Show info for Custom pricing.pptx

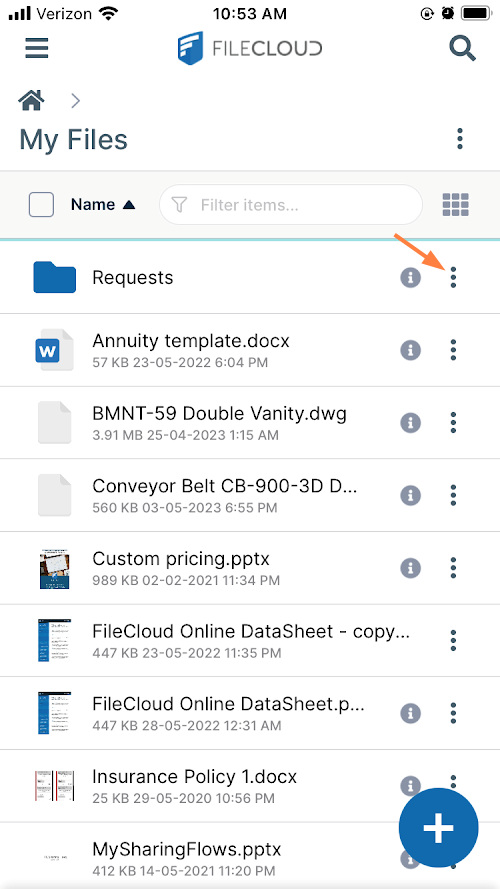410,568
